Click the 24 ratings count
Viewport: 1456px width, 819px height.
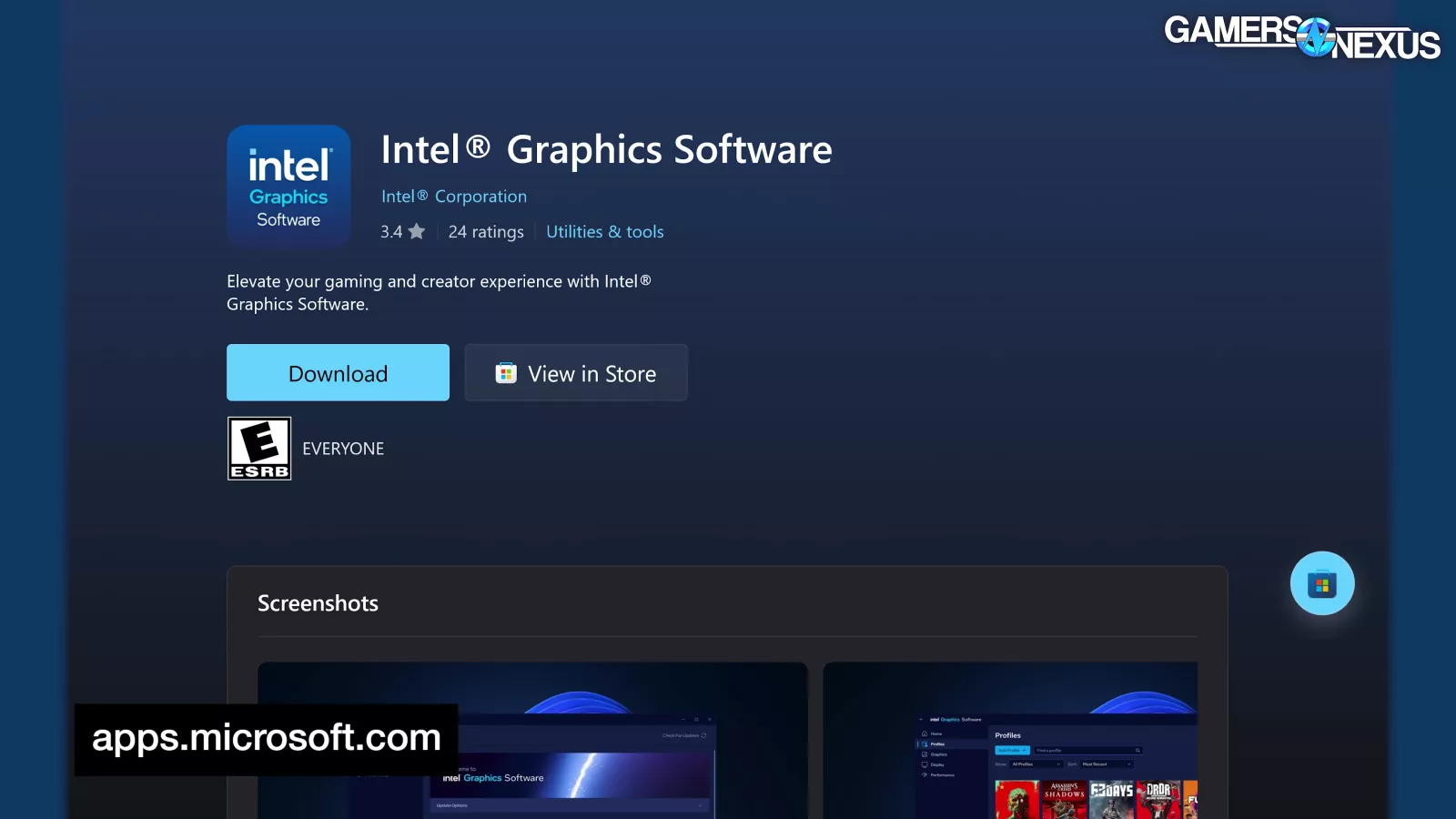click(x=486, y=232)
